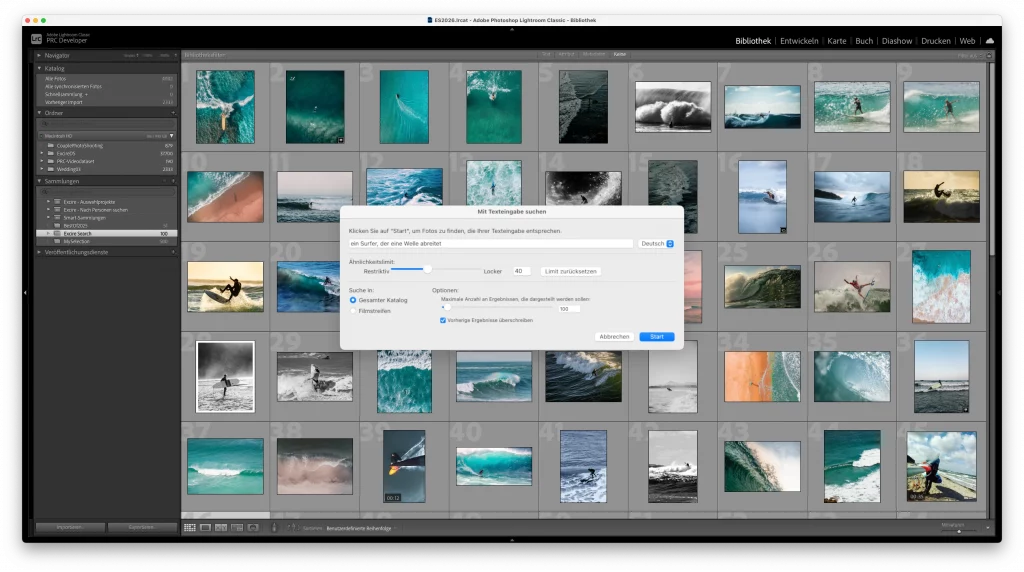Select survey view icon in toolbar
Image resolution: width=1024 pixels, height=572 pixels.
[237, 527]
